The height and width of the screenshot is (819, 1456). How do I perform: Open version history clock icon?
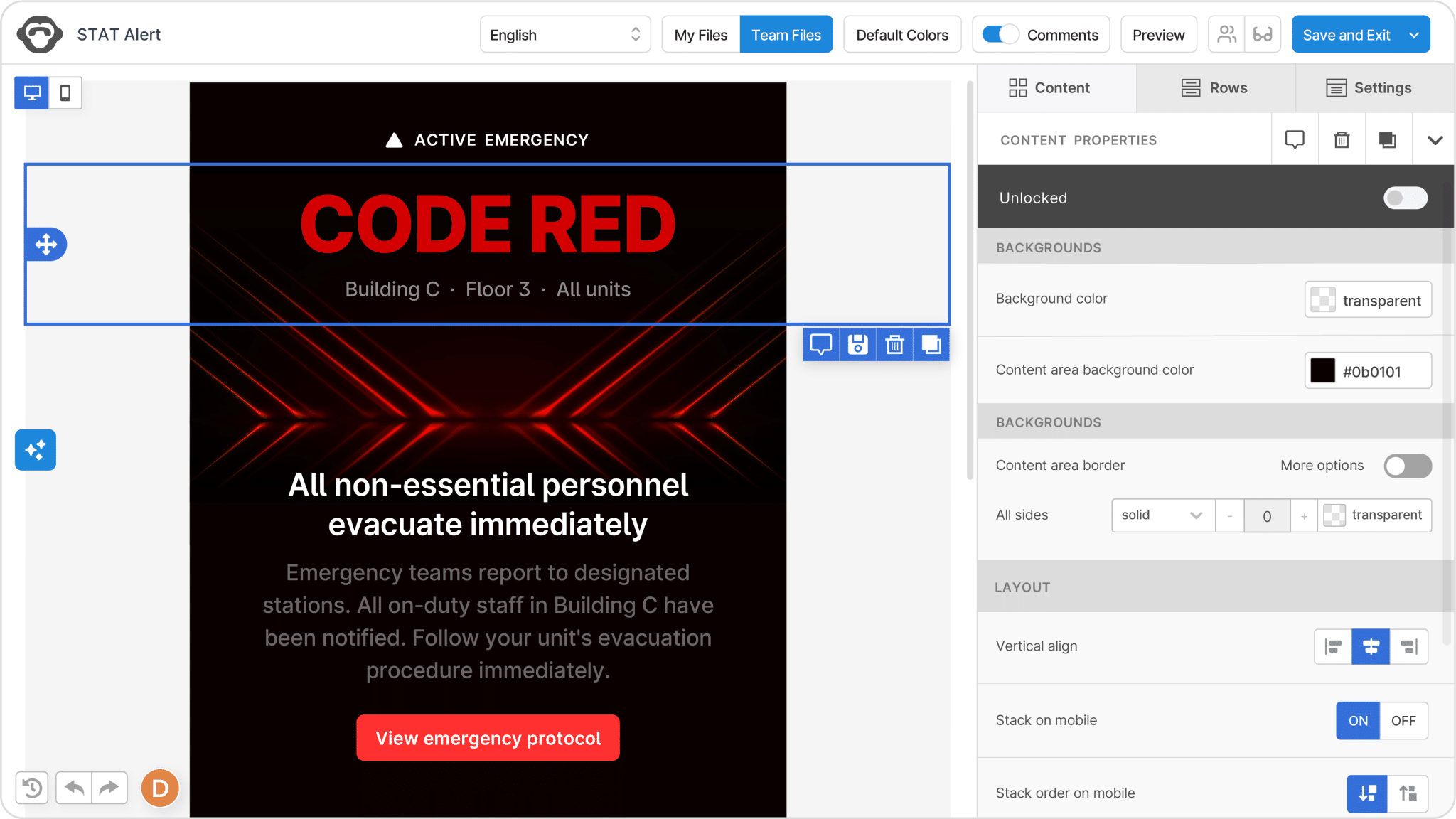pos(32,788)
